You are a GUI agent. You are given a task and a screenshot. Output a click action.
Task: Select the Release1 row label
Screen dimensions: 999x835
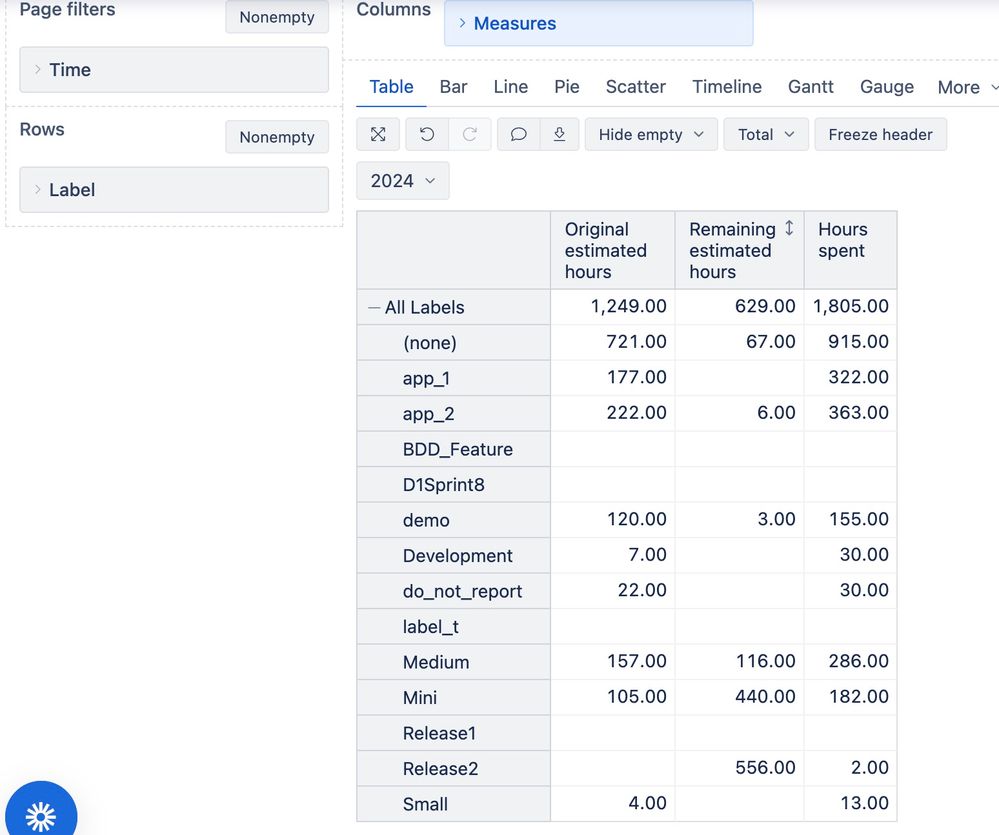pyautogui.click(x=439, y=734)
